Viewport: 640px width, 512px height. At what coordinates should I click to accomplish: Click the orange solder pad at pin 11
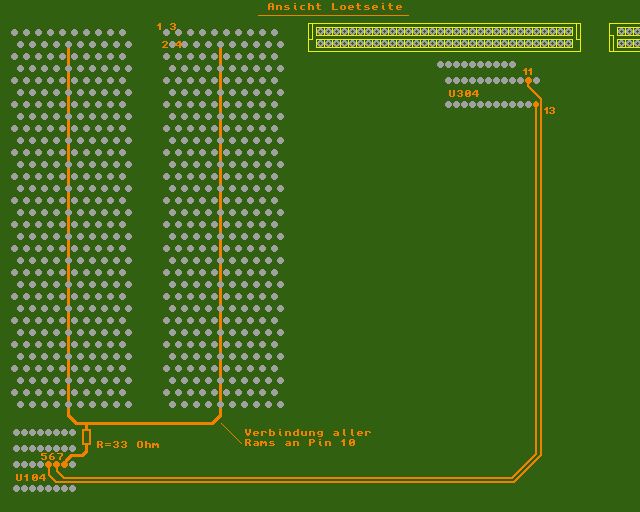(x=528, y=80)
